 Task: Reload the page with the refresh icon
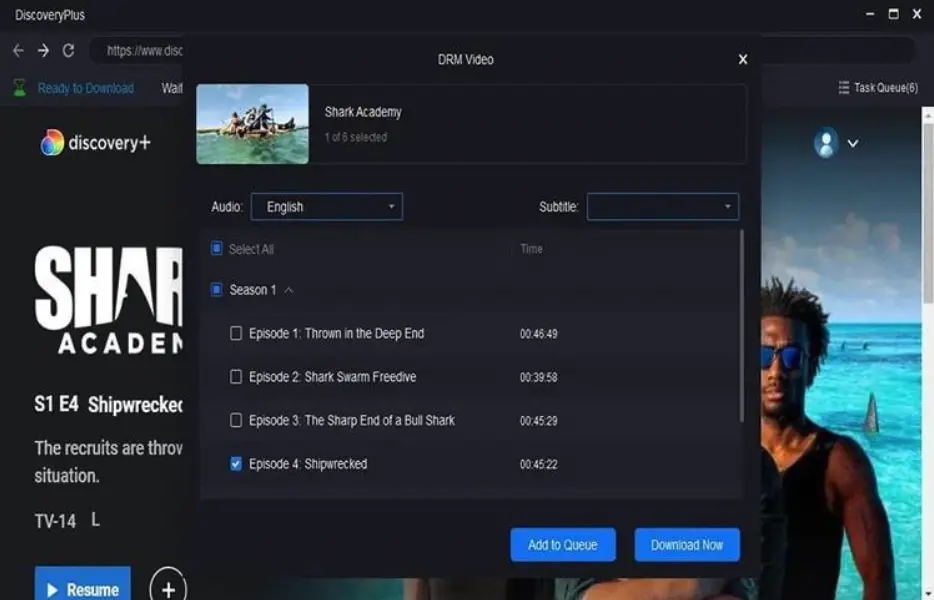69,51
